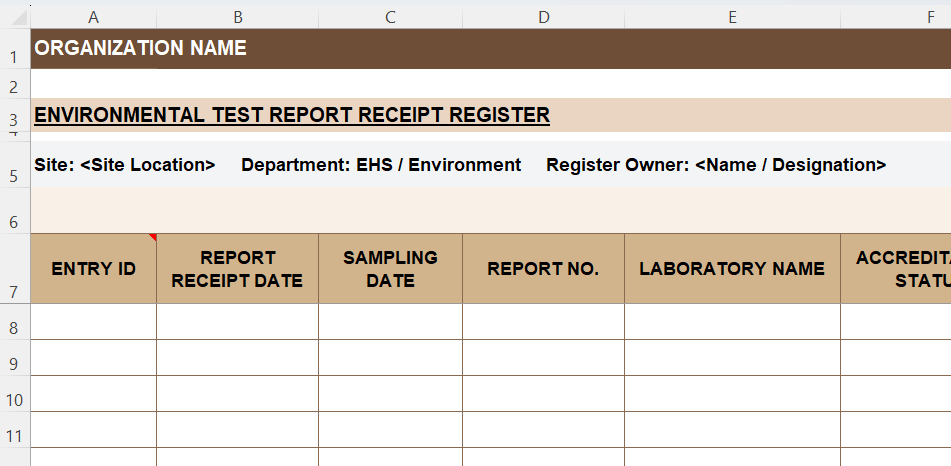Click the REPORT RECEIPT DATE header cell
The image size is (951, 466).
coord(237,269)
